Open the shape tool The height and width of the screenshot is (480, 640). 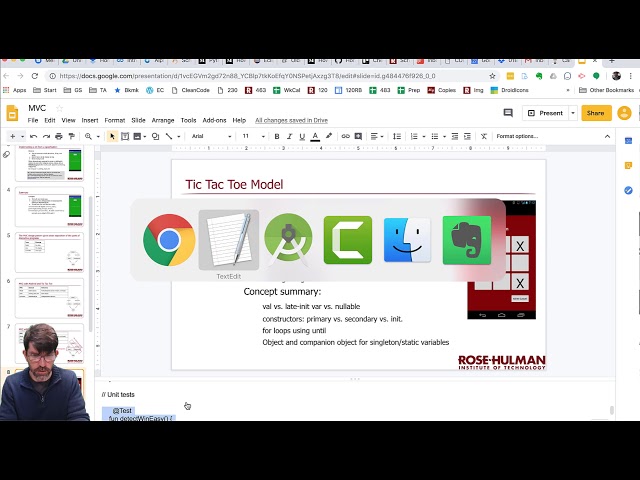point(156,136)
